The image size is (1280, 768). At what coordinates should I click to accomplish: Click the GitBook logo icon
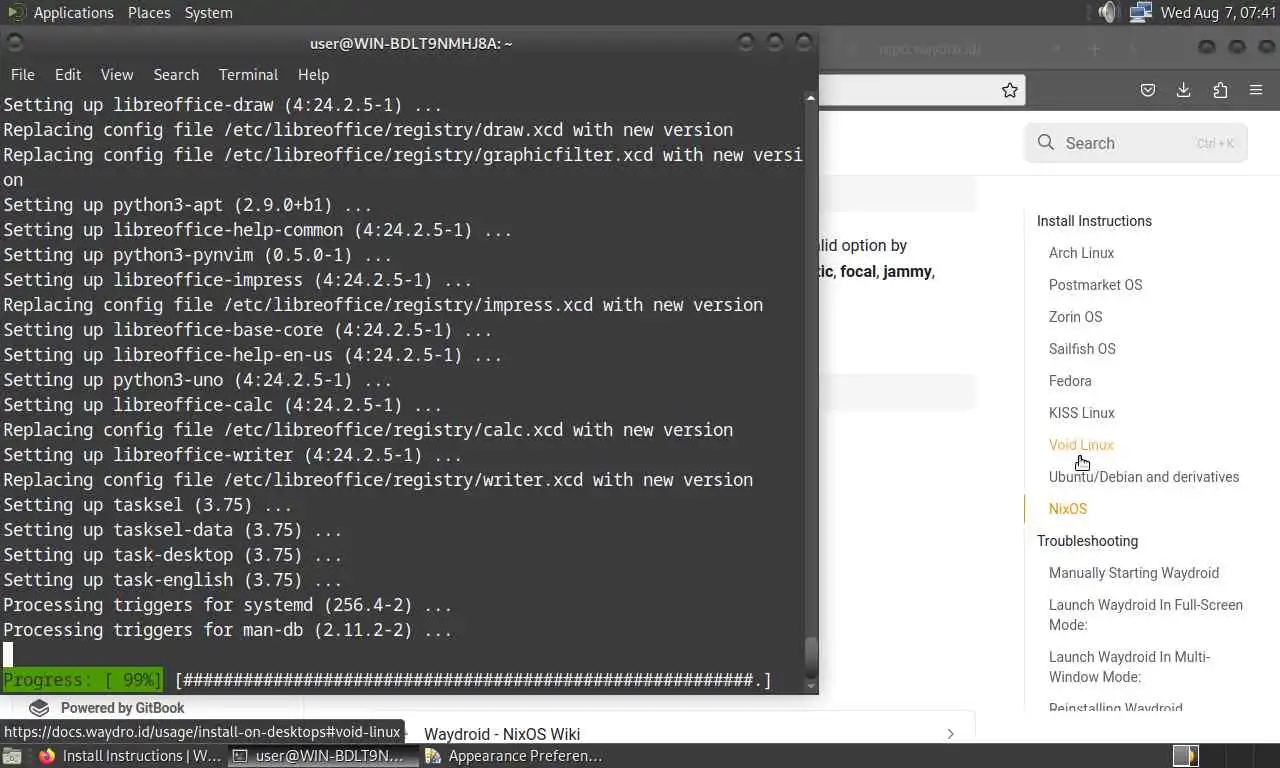[39, 708]
